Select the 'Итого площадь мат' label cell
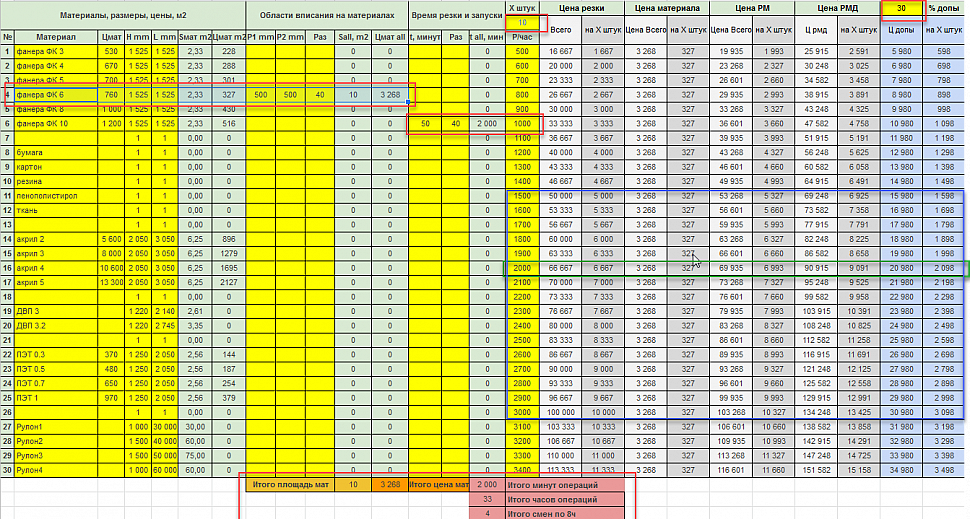Image resolution: width=970 pixels, height=519 pixels. (x=290, y=484)
